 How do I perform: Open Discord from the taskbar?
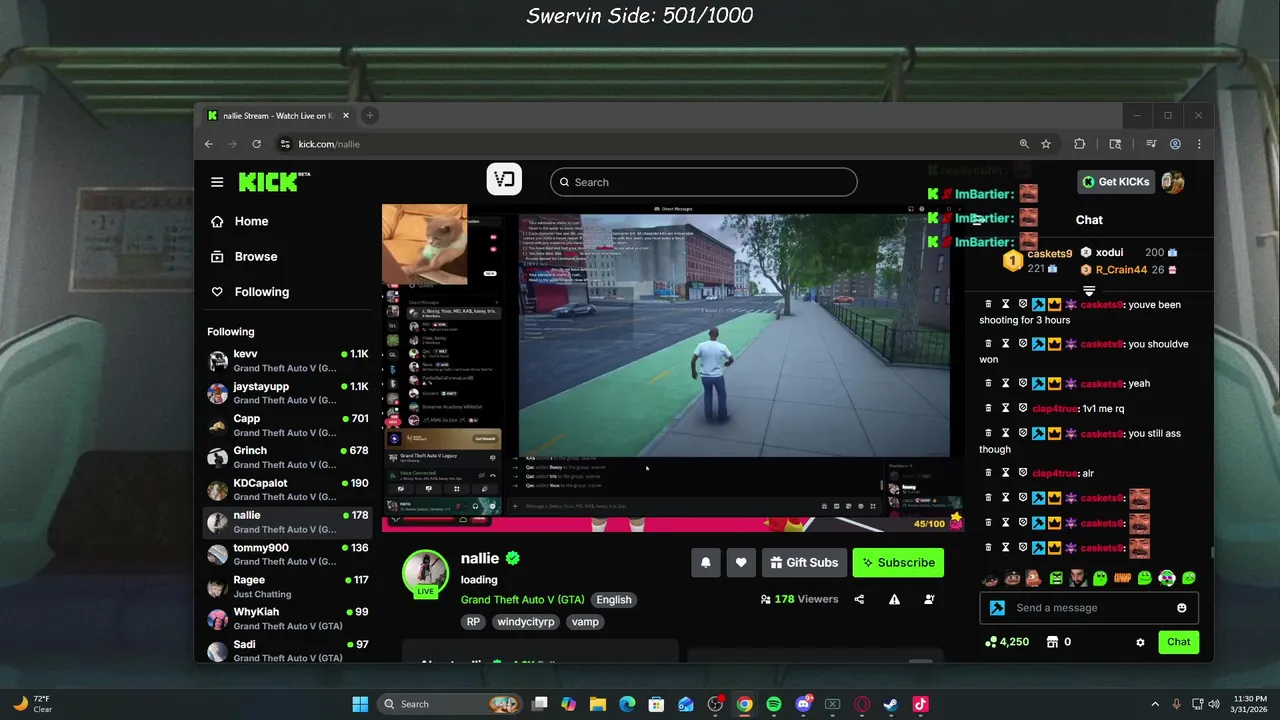click(x=803, y=704)
